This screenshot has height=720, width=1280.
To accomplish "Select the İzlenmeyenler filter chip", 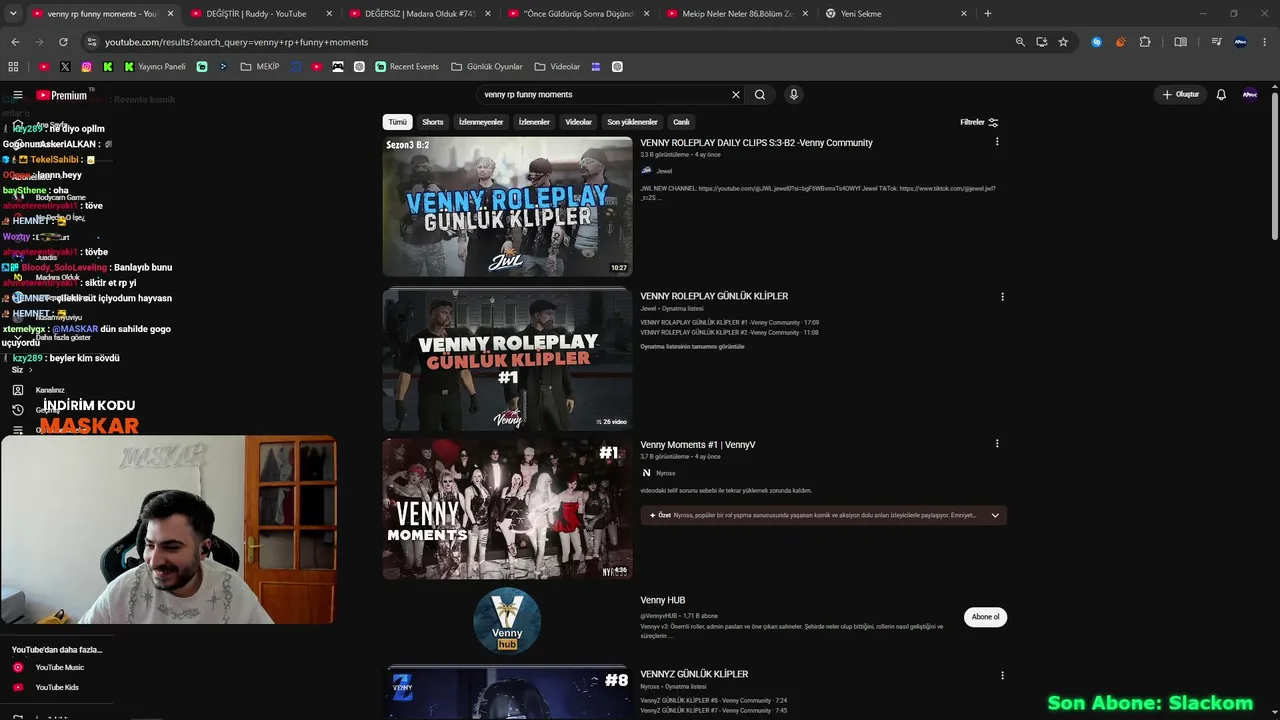I will tap(481, 122).
